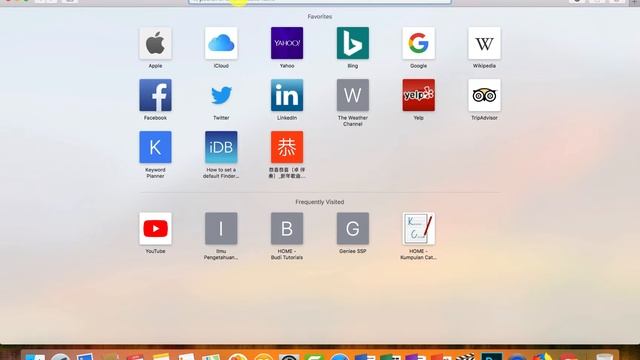The height and width of the screenshot is (360, 640).
Task: Open the TripAdvisor owl favorite
Action: (x=484, y=95)
